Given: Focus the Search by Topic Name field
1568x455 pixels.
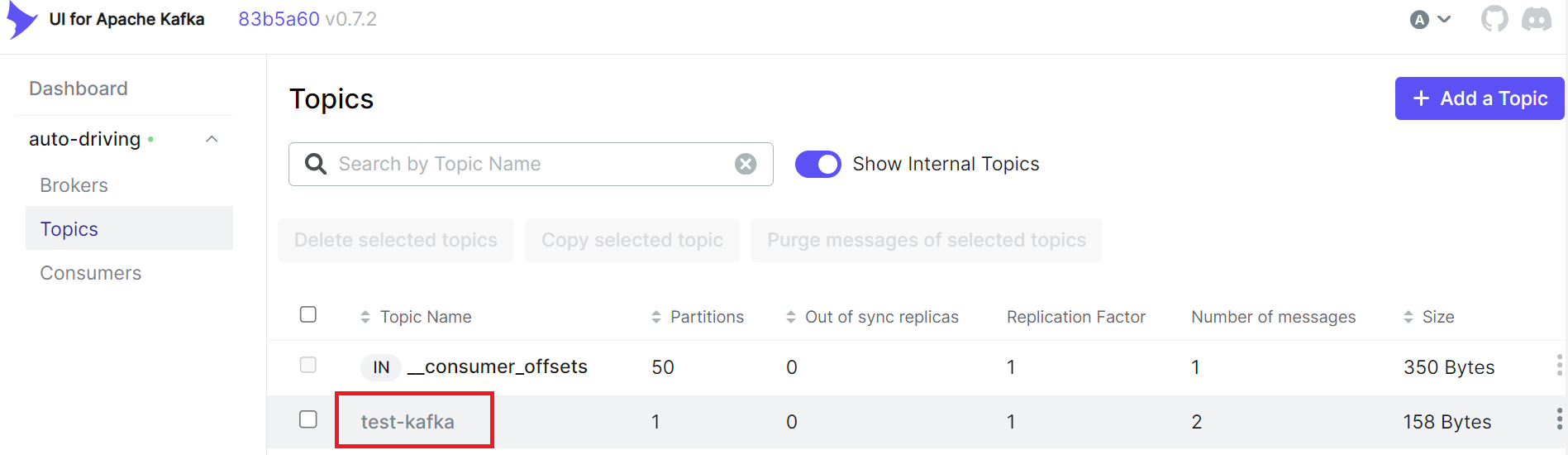Looking at the screenshot, I should pyautogui.click(x=529, y=164).
